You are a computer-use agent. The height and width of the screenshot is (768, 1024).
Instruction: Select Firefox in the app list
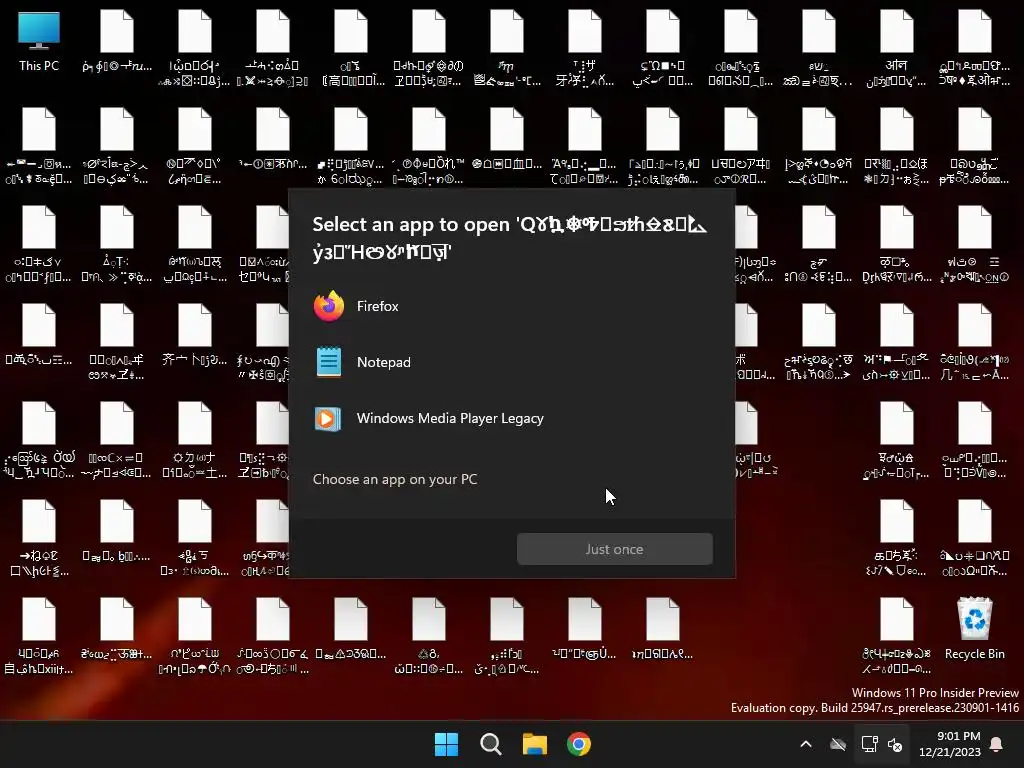pyautogui.click(x=511, y=306)
